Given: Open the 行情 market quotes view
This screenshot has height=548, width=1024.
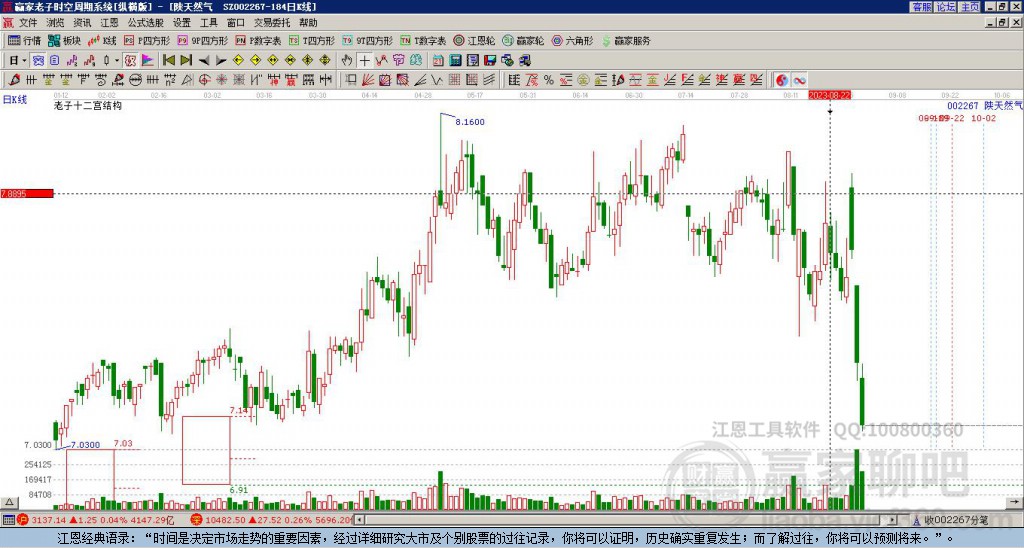Looking at the screenshot, I should [x=24, y=40].
